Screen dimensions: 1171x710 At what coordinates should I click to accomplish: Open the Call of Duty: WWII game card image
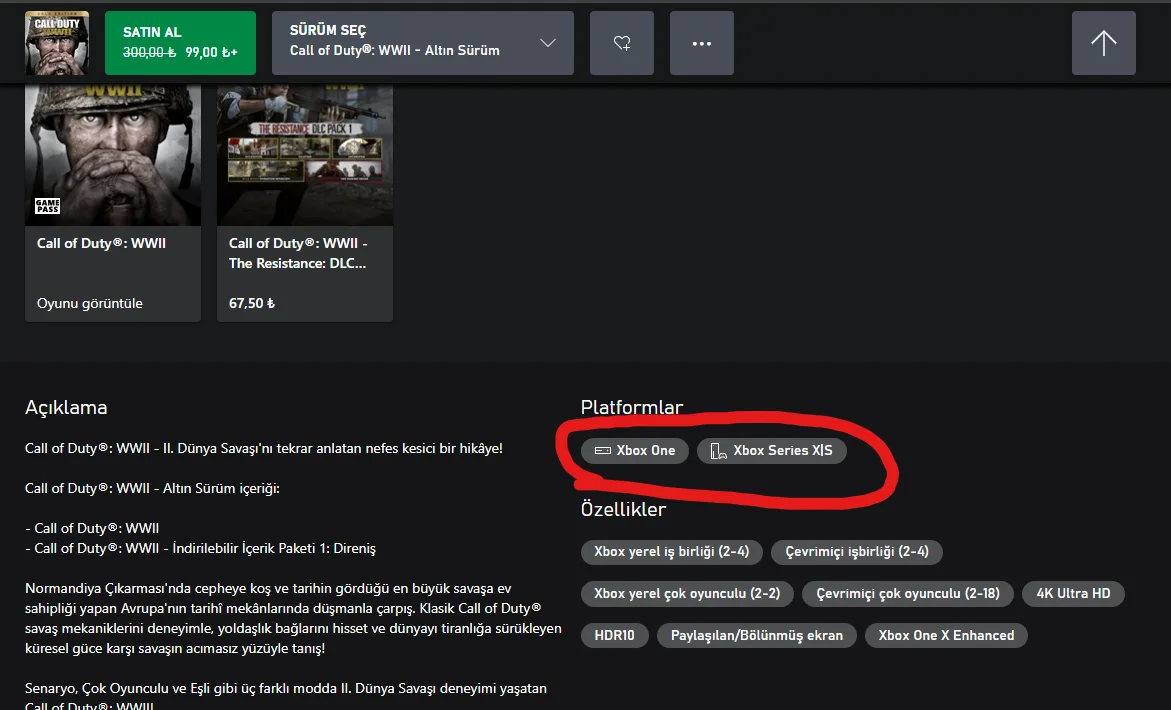click(x=113, y=154)
